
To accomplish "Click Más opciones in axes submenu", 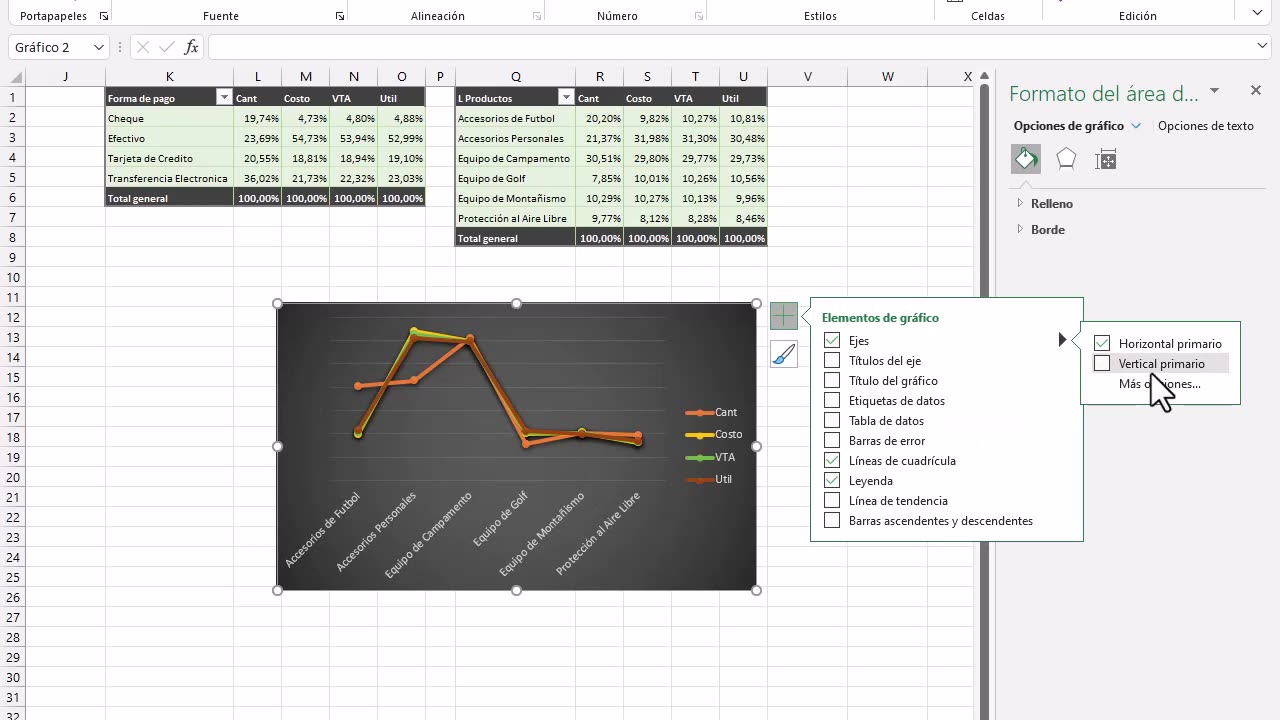I will 1159,384.
